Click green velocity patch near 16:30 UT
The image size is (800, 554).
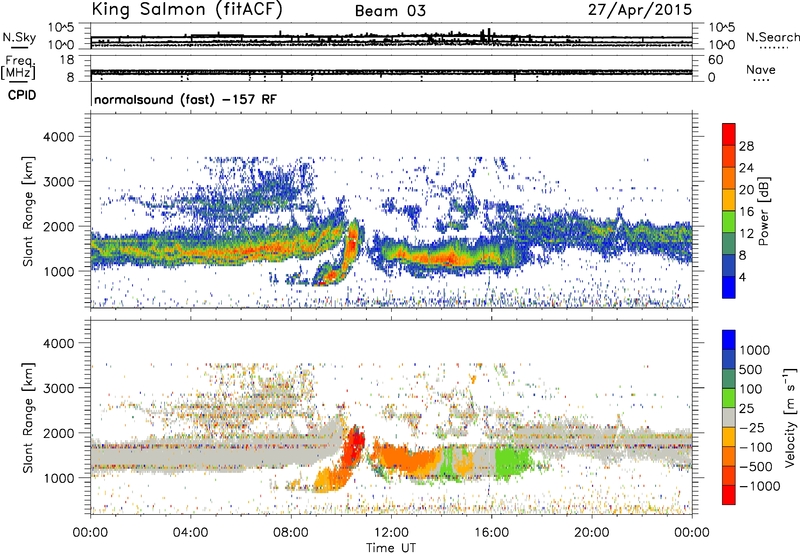513,462
